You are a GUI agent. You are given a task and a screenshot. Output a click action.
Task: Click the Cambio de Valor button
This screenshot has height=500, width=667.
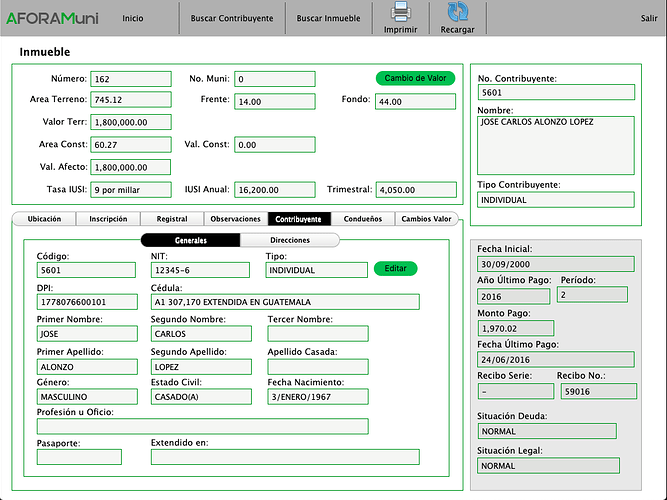tap(415, 78)
